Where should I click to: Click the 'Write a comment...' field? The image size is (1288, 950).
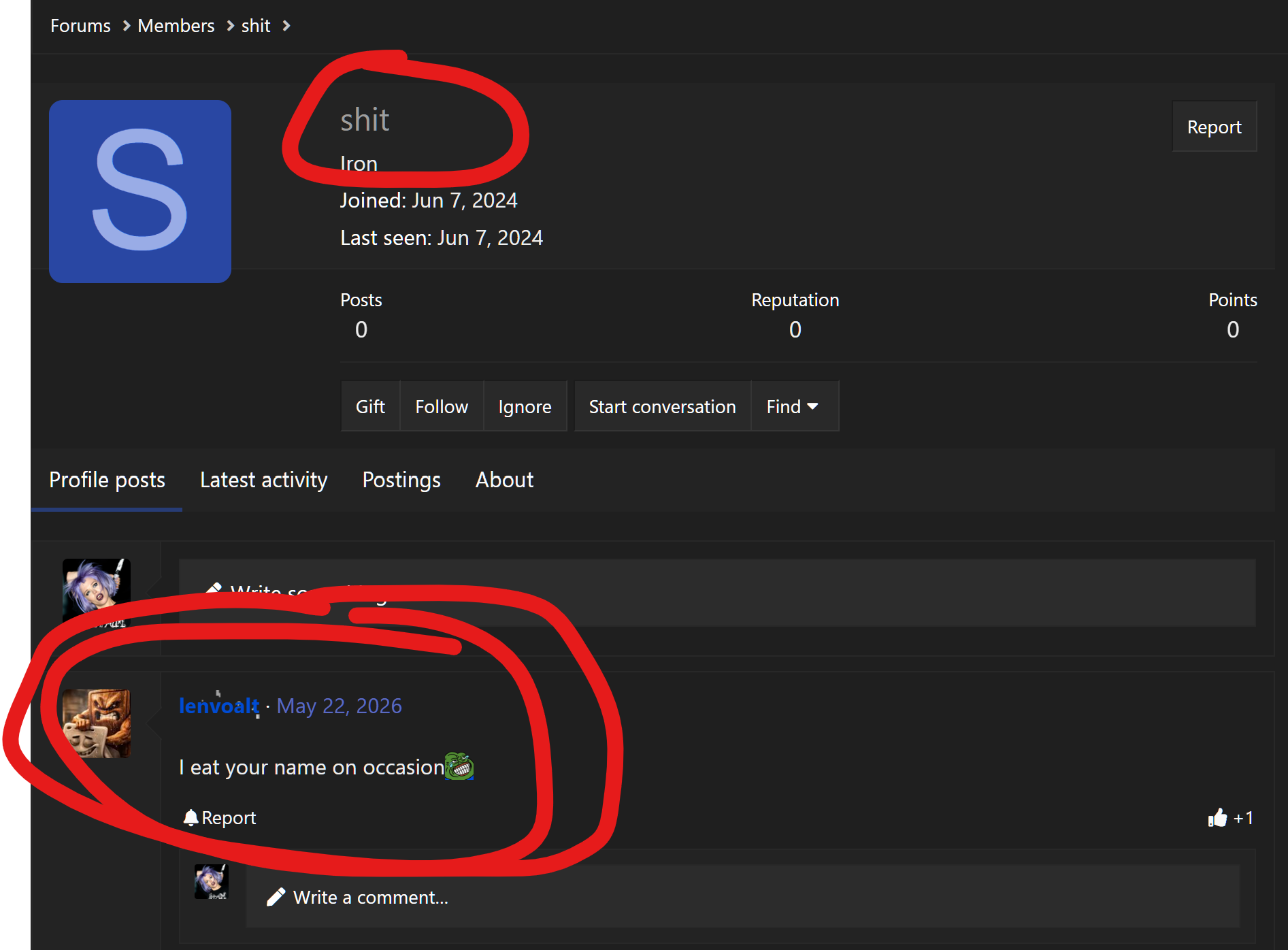(742, 897)
